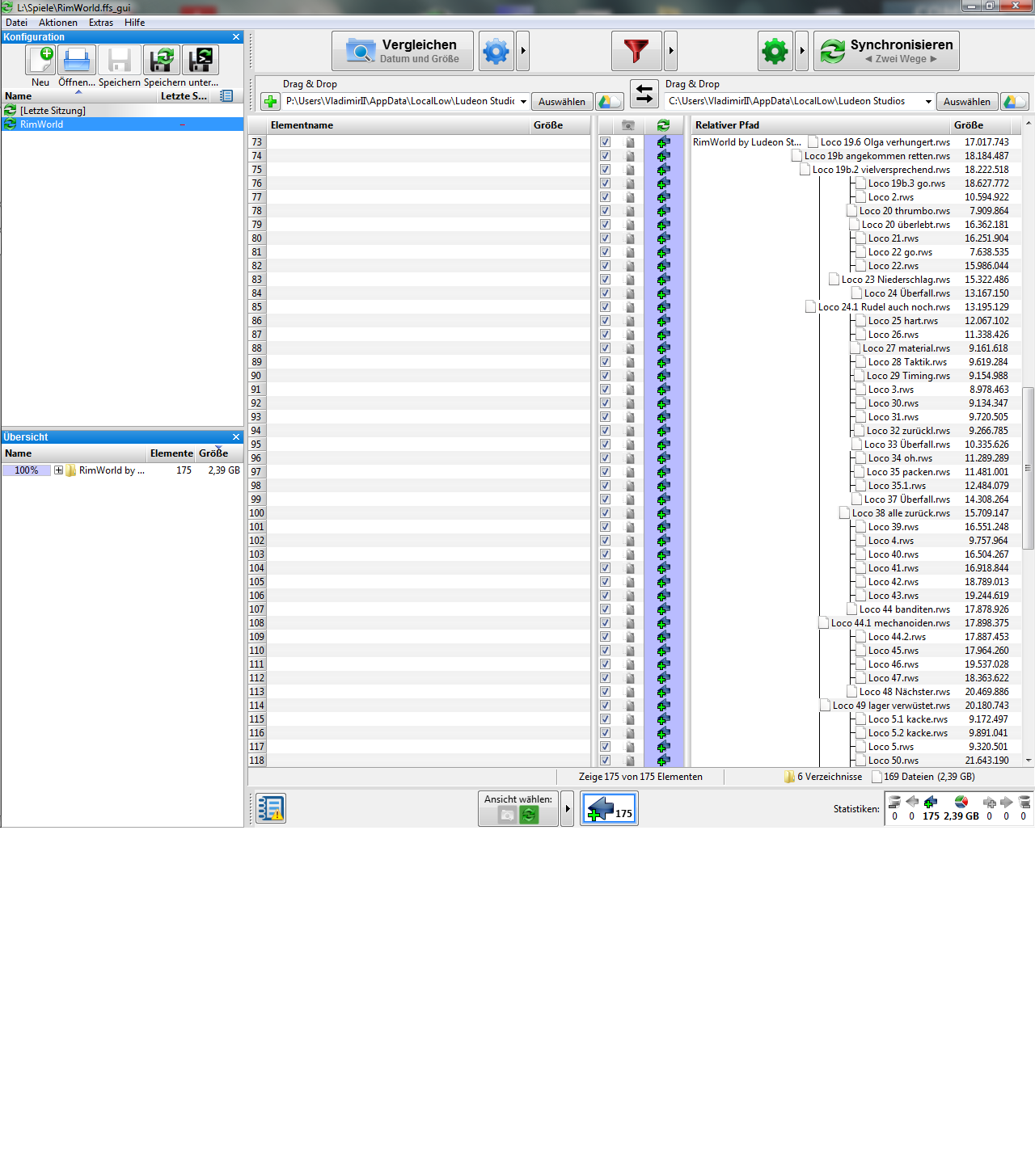Click the category camera column header icon

[628, 125]
